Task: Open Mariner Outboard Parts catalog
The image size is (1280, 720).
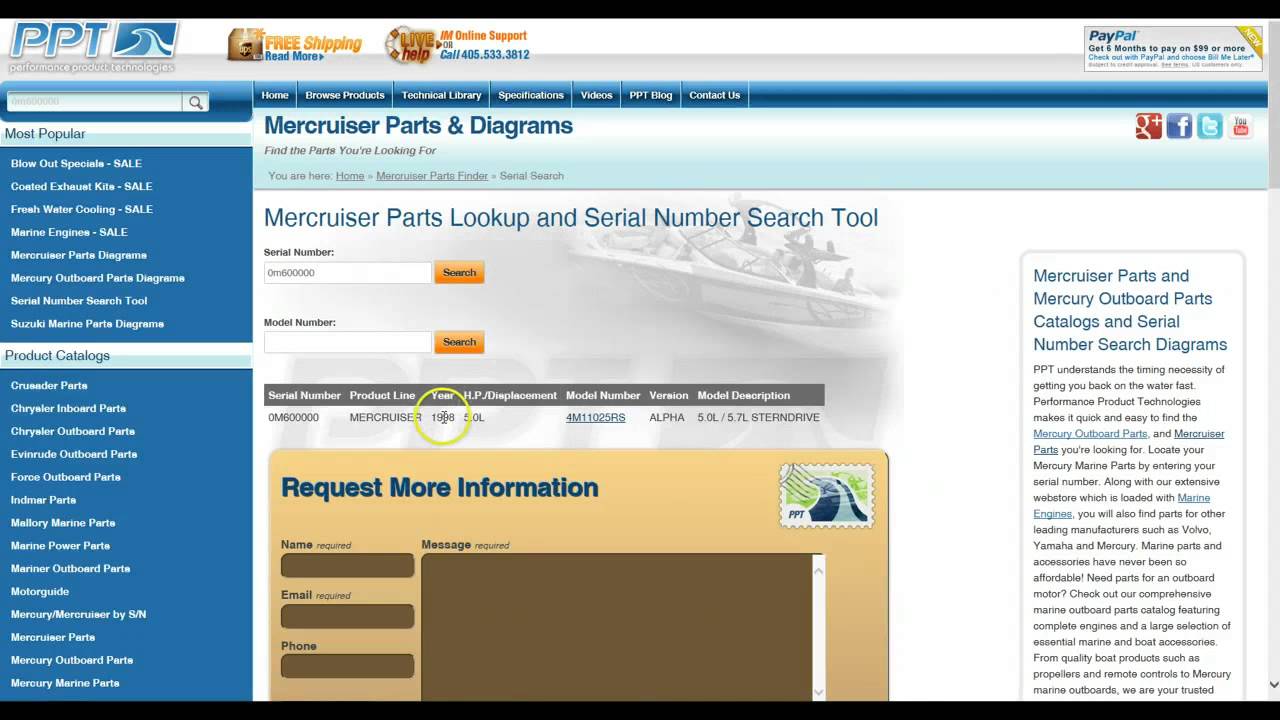Action: (x=70, y=570)
